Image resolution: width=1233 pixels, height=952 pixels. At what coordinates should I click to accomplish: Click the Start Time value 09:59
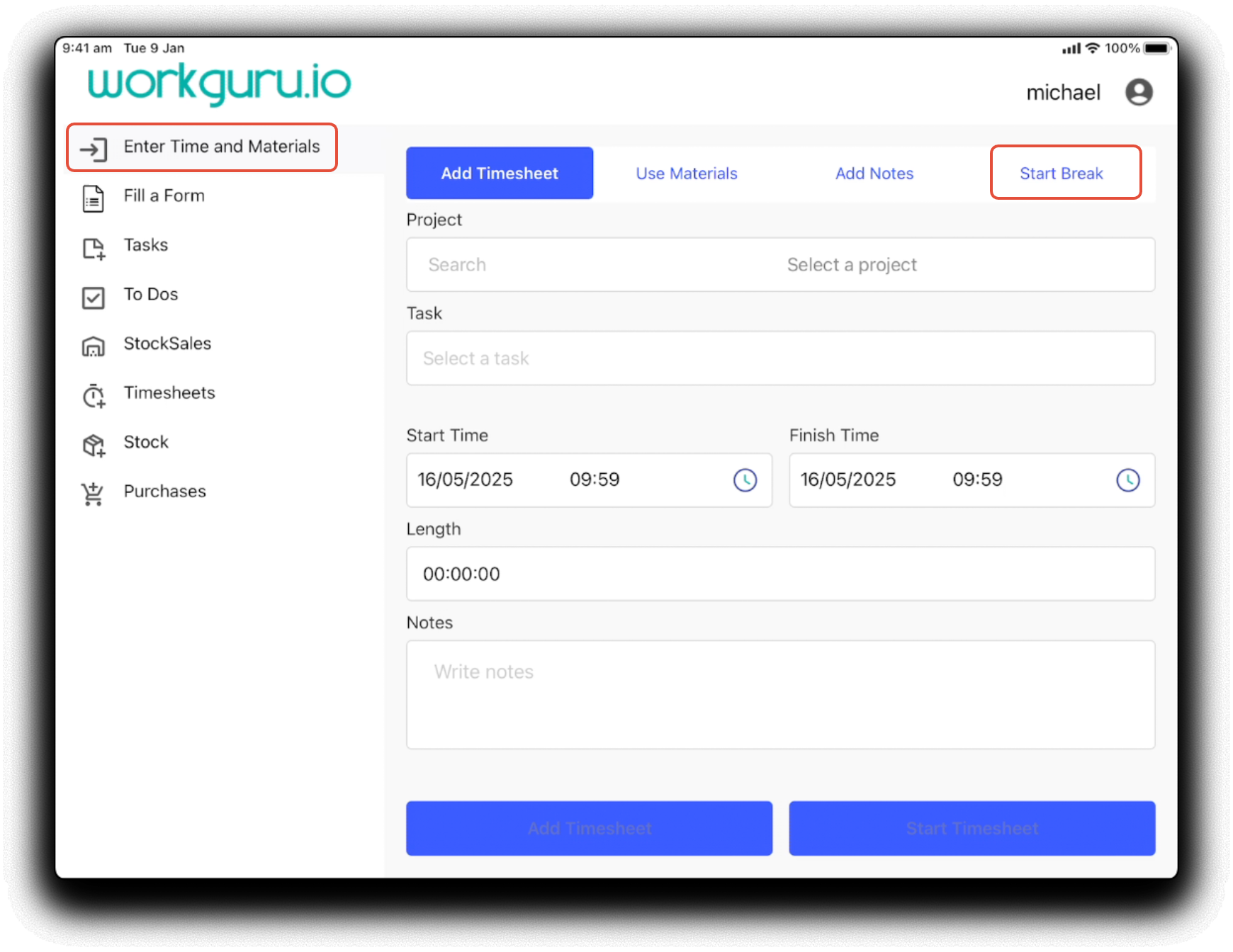click(595, 480)
